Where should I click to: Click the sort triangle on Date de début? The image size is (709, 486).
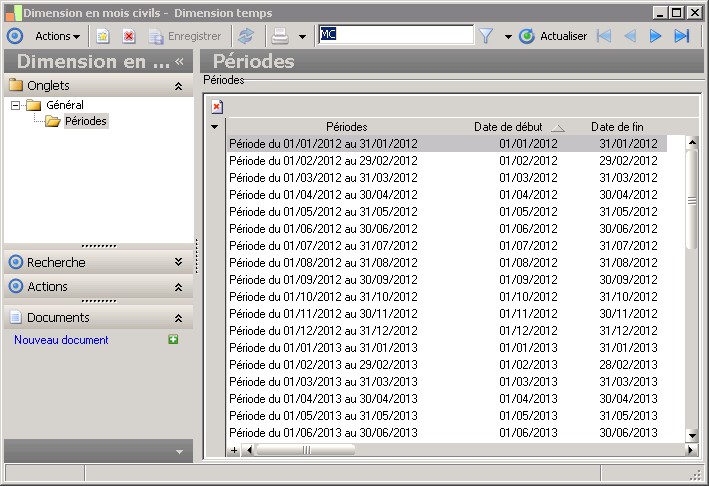[558, 128]
